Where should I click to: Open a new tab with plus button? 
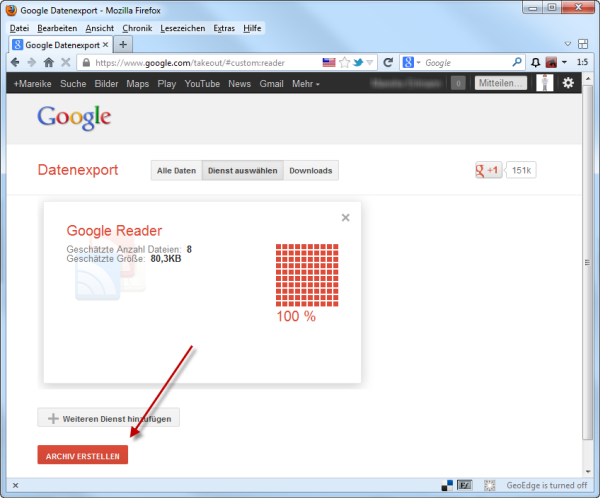123,45
